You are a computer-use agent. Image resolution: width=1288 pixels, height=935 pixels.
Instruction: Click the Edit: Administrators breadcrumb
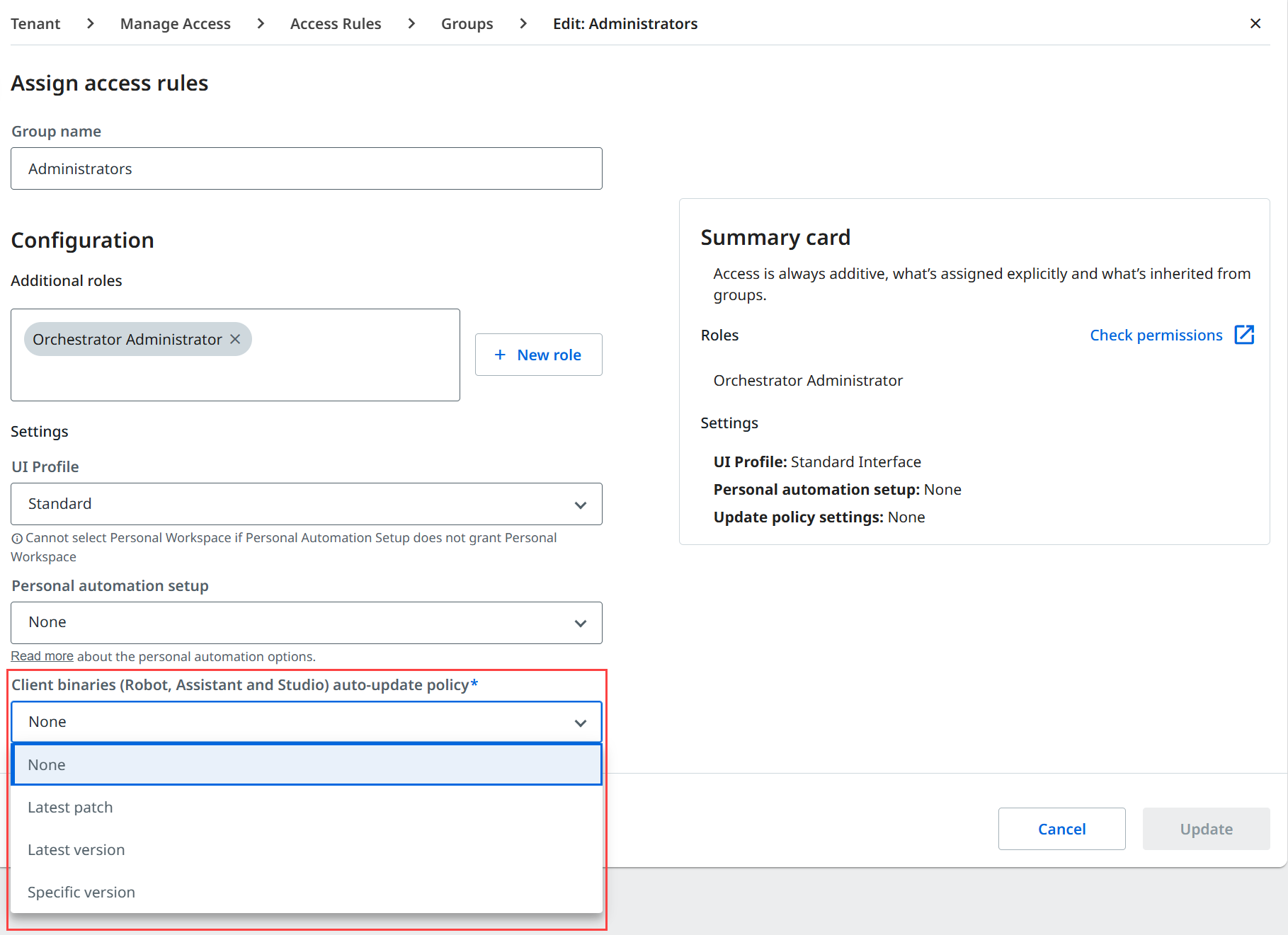(625, 23)
